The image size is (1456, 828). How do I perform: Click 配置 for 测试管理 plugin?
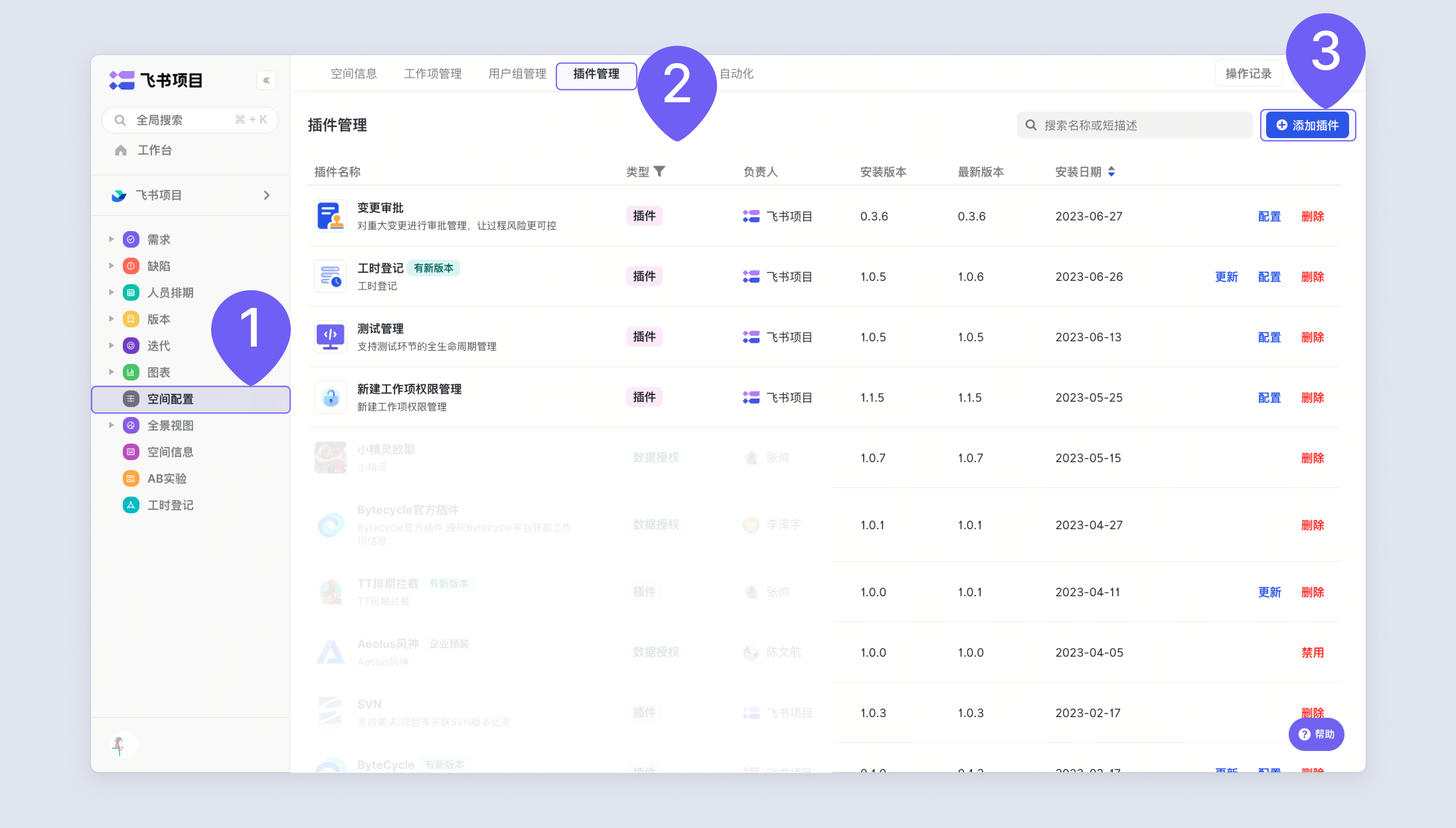coord(1269,337)
